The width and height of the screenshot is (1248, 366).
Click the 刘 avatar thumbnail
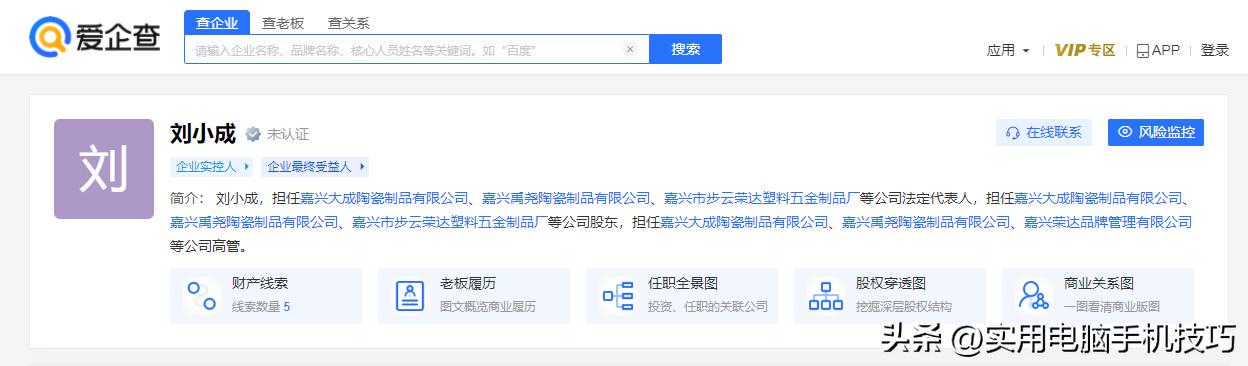(104, 169)
